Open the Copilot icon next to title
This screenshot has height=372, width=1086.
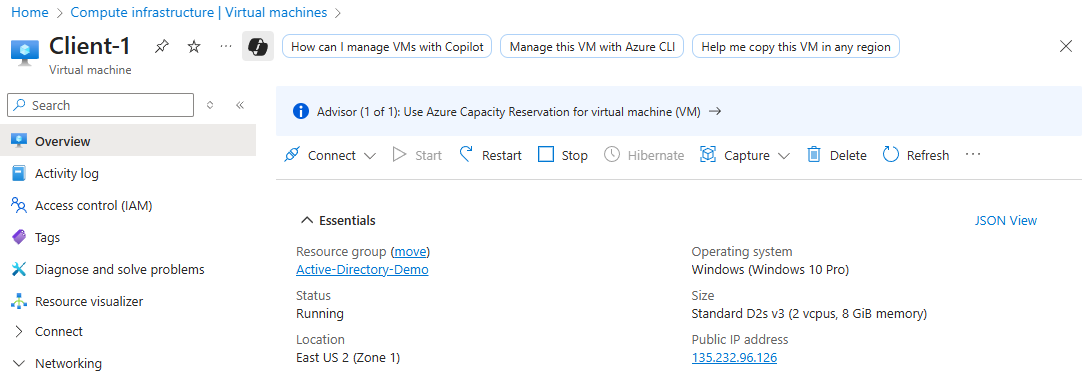tap(258, 46)
